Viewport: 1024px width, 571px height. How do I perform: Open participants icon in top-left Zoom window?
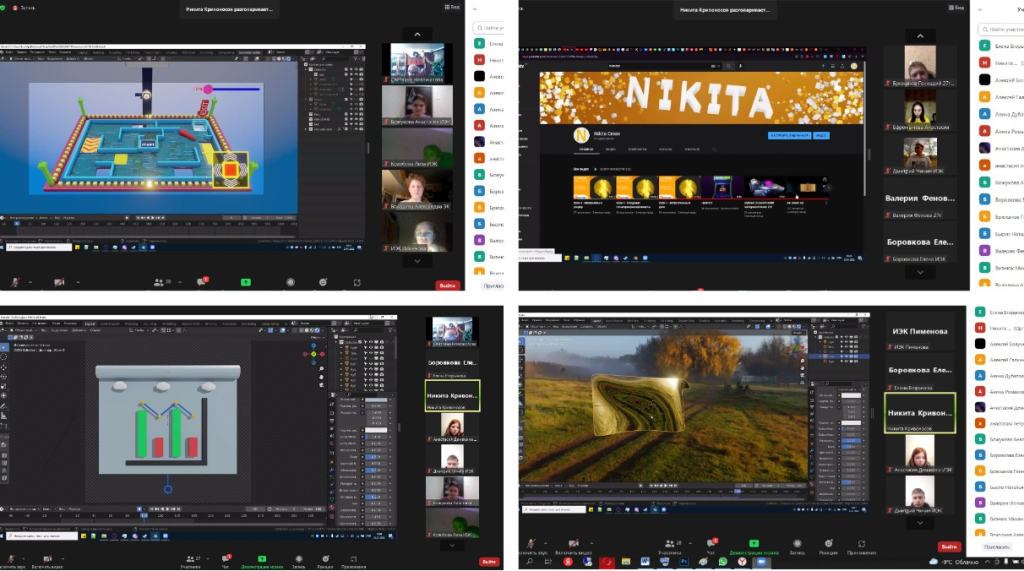pos(159,282)
